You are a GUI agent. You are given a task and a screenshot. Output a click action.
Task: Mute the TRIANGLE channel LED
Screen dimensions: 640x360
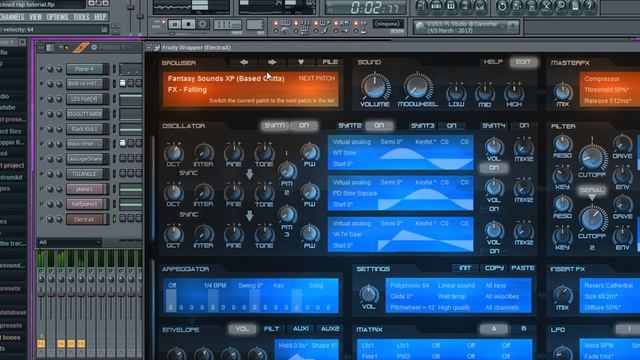click(41, 174)
